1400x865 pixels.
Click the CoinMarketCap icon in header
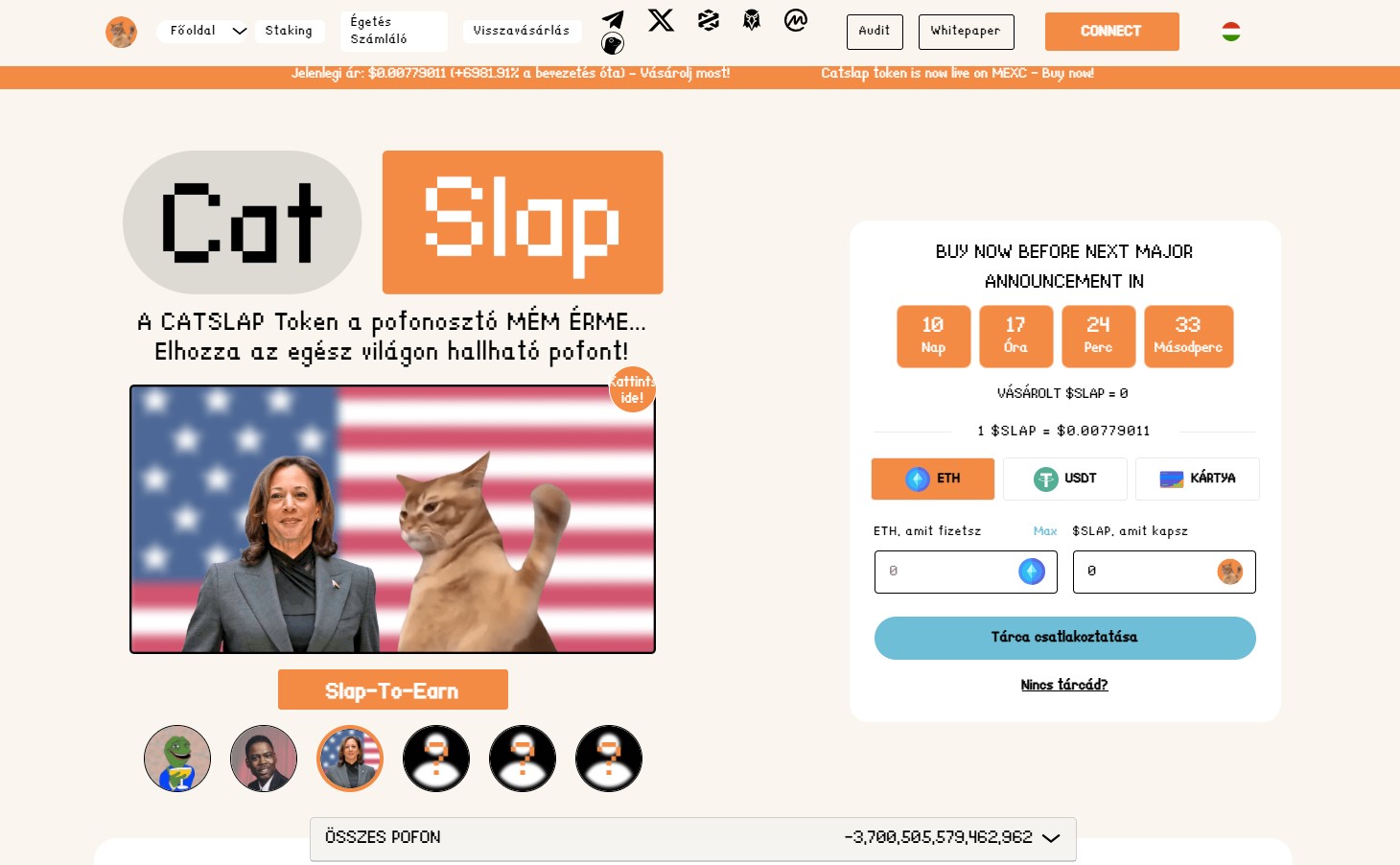click(796, 20)
